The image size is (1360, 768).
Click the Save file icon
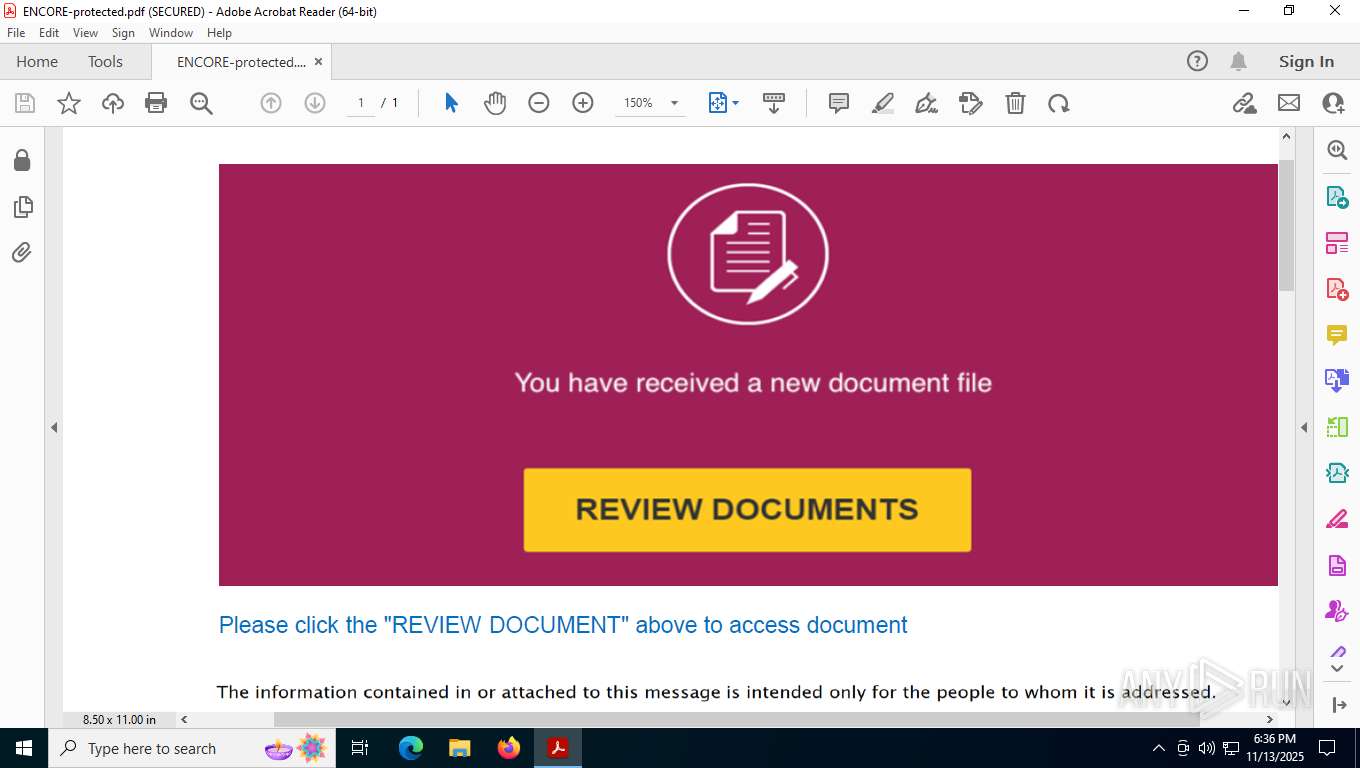[x=25, y=103]
